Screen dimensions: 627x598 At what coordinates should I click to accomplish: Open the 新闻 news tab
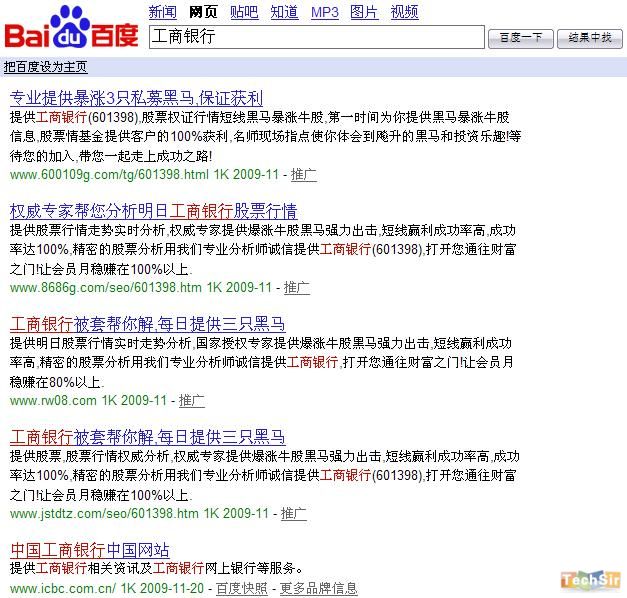coord(162,12)
